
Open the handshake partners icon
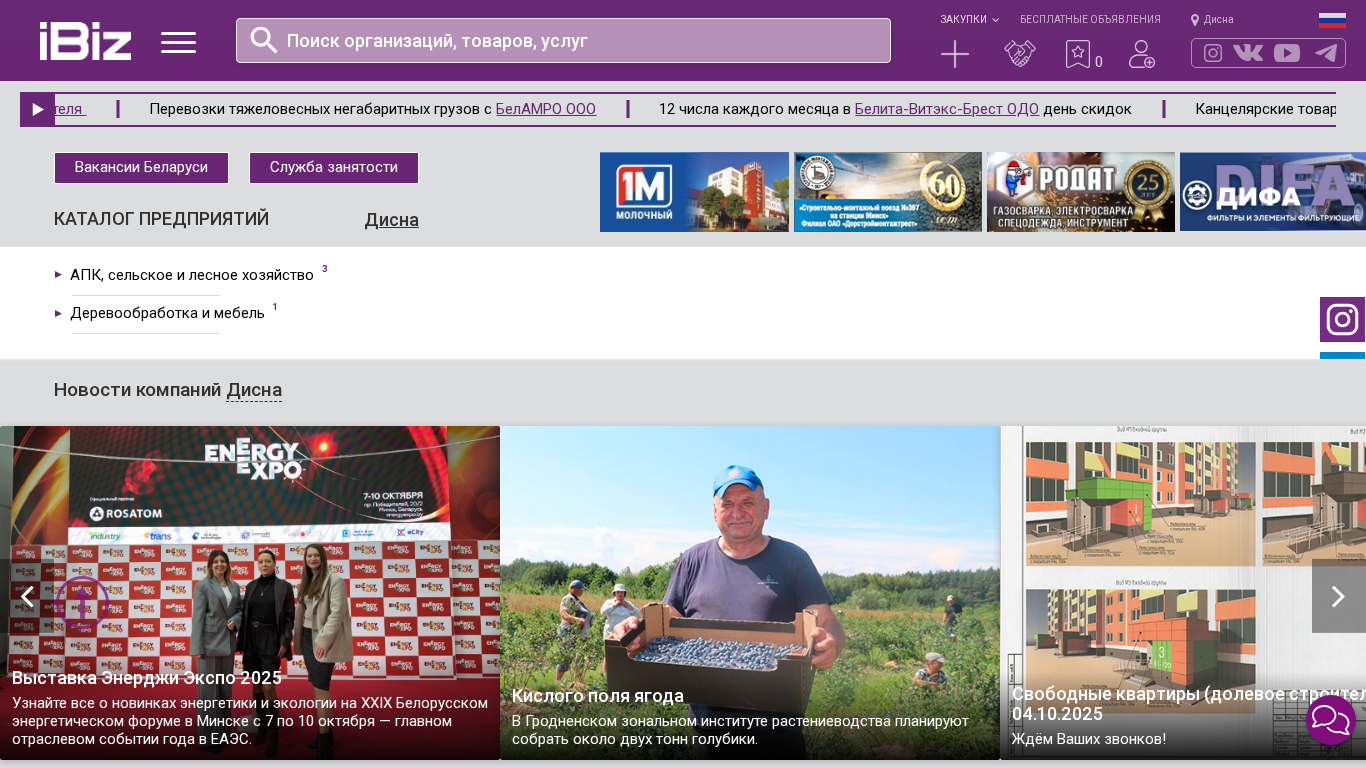(1019, 54)
